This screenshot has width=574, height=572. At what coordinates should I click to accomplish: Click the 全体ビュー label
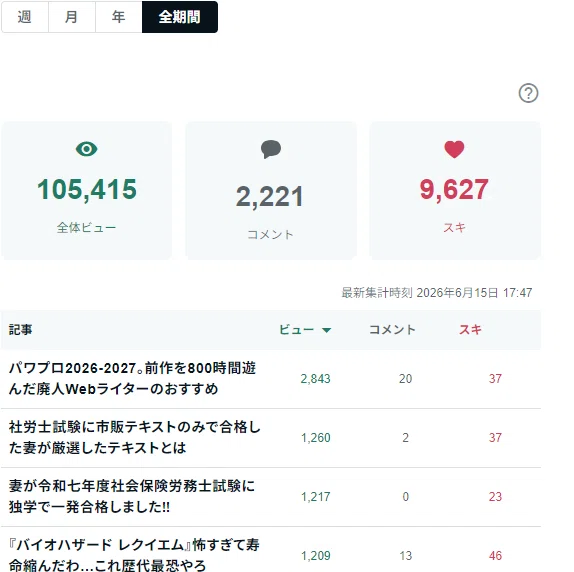86,228
